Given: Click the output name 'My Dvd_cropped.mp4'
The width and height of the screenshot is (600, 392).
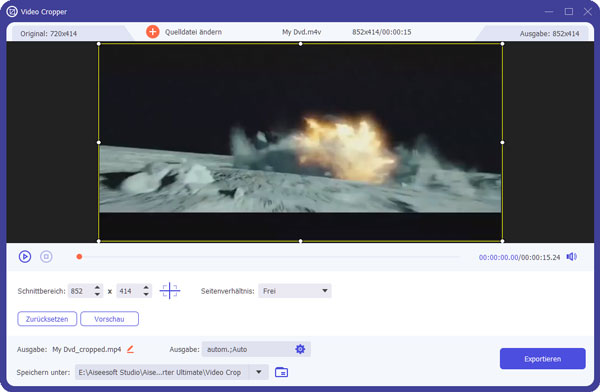Looking at the screenshot, I should click(x=87, y=350).
